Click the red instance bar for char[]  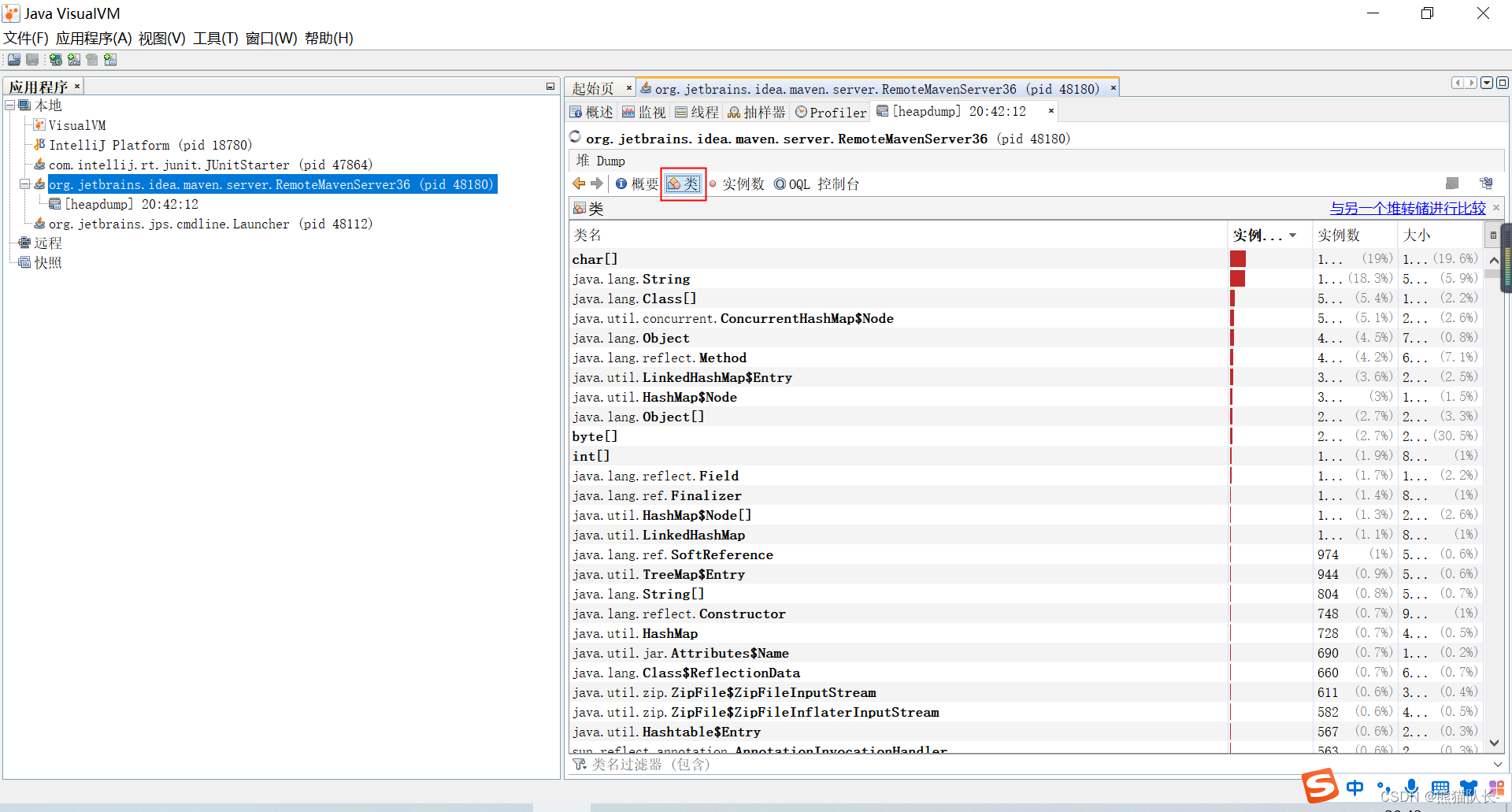(x=1238, y=259)
